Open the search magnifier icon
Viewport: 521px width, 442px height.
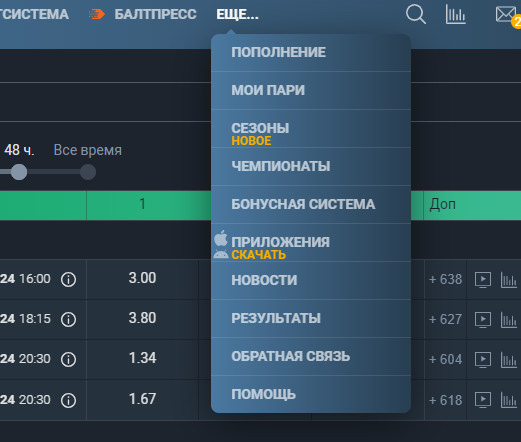[x=416, y=15]
